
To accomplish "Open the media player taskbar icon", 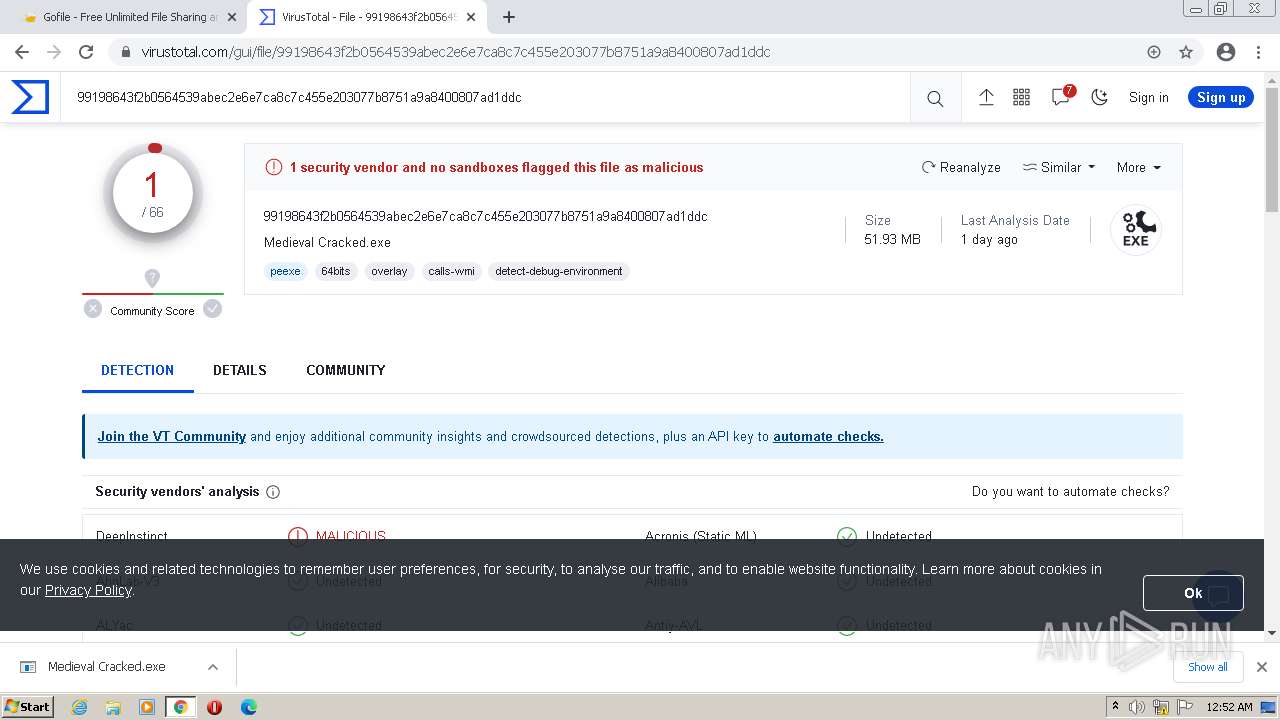I will pos(147,707).
